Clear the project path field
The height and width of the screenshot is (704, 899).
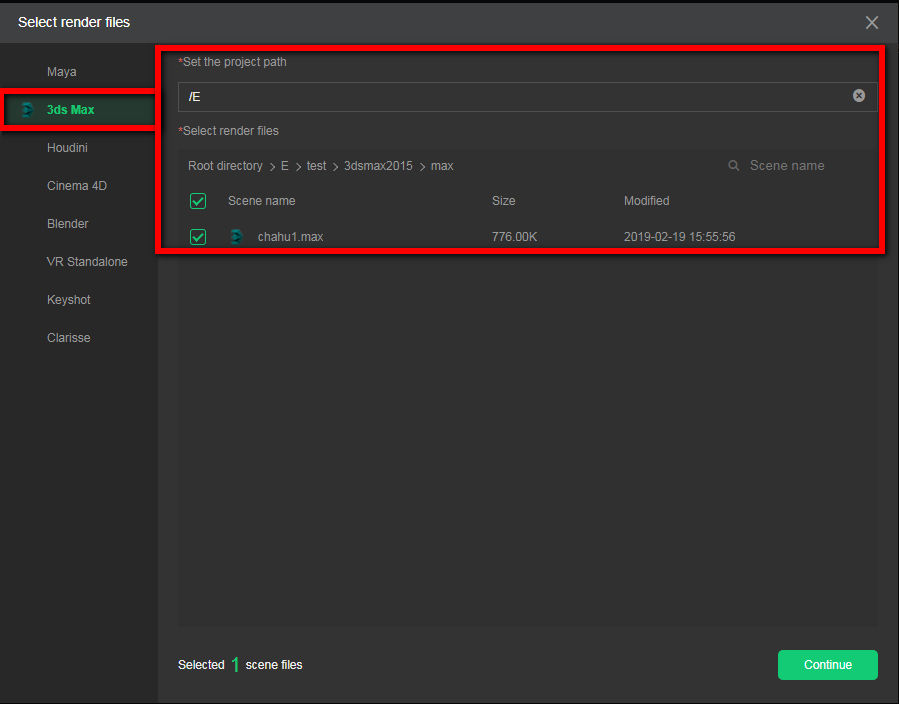(x=858, y=96)
